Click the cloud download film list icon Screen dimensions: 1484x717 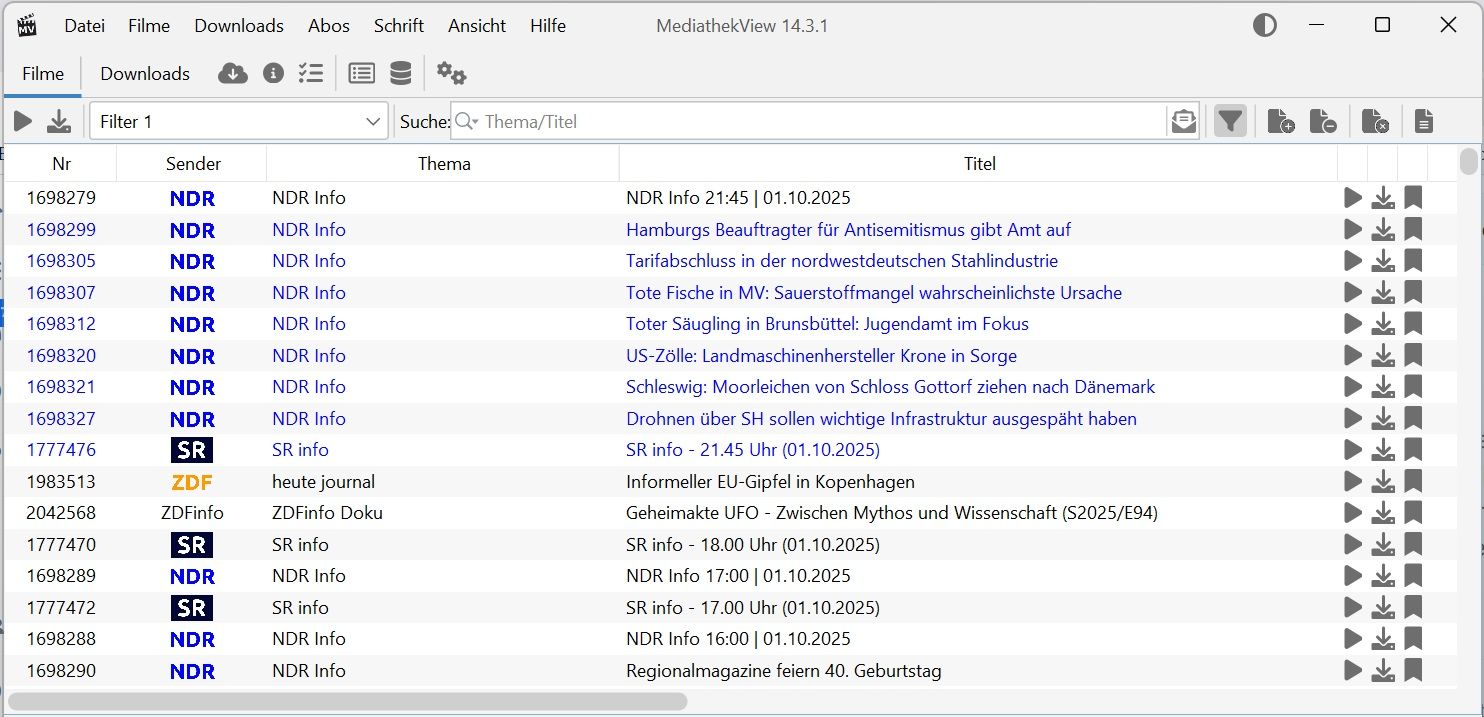(x=233, y=73)
